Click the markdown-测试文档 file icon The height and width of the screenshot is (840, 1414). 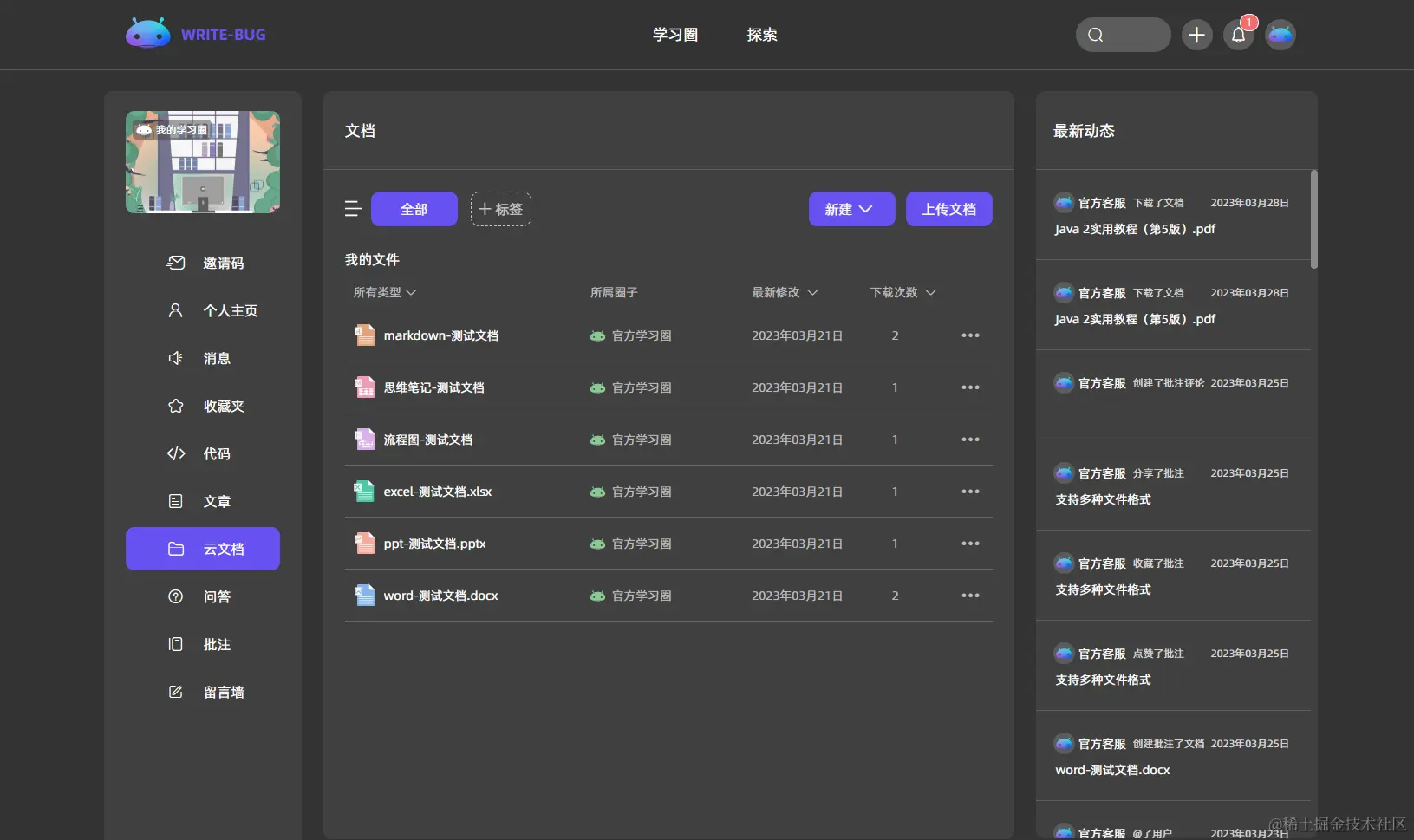(x=364, y=335)
